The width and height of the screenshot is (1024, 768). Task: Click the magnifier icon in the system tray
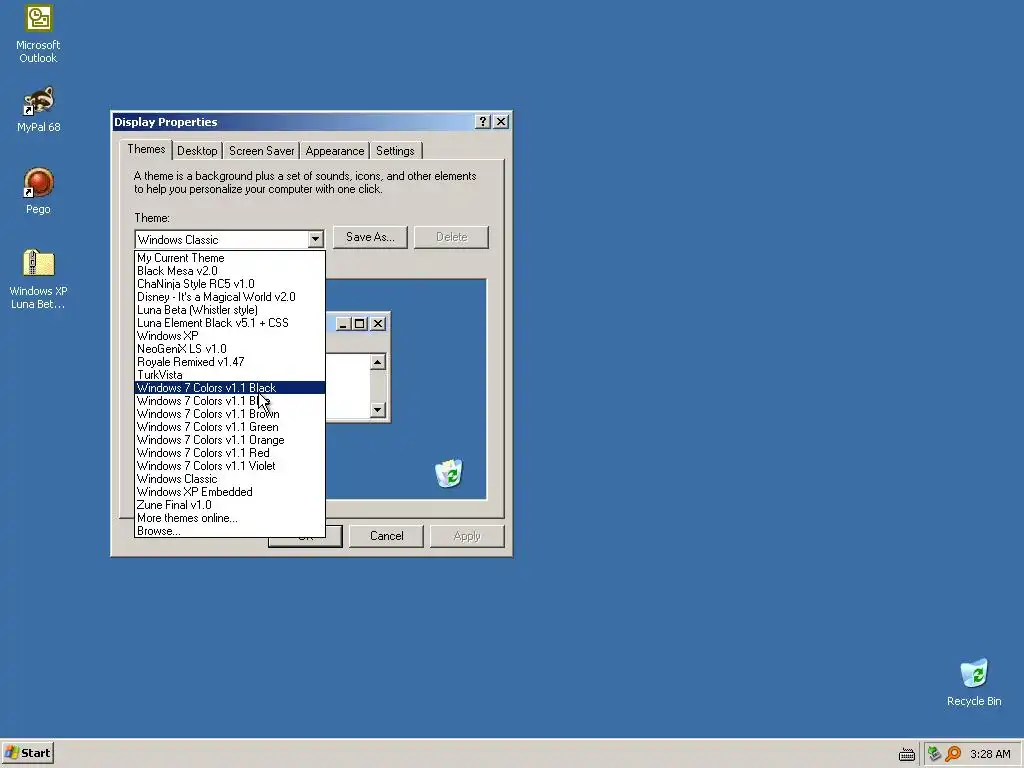953,754
